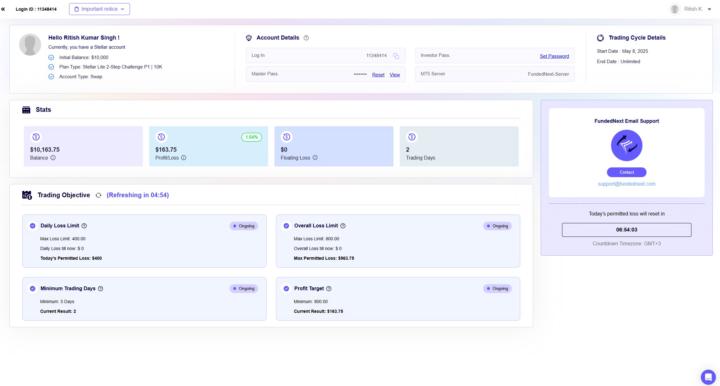Click Today's Permitted Loss: $400 text

pyautogui.click(x=71, y=258)
